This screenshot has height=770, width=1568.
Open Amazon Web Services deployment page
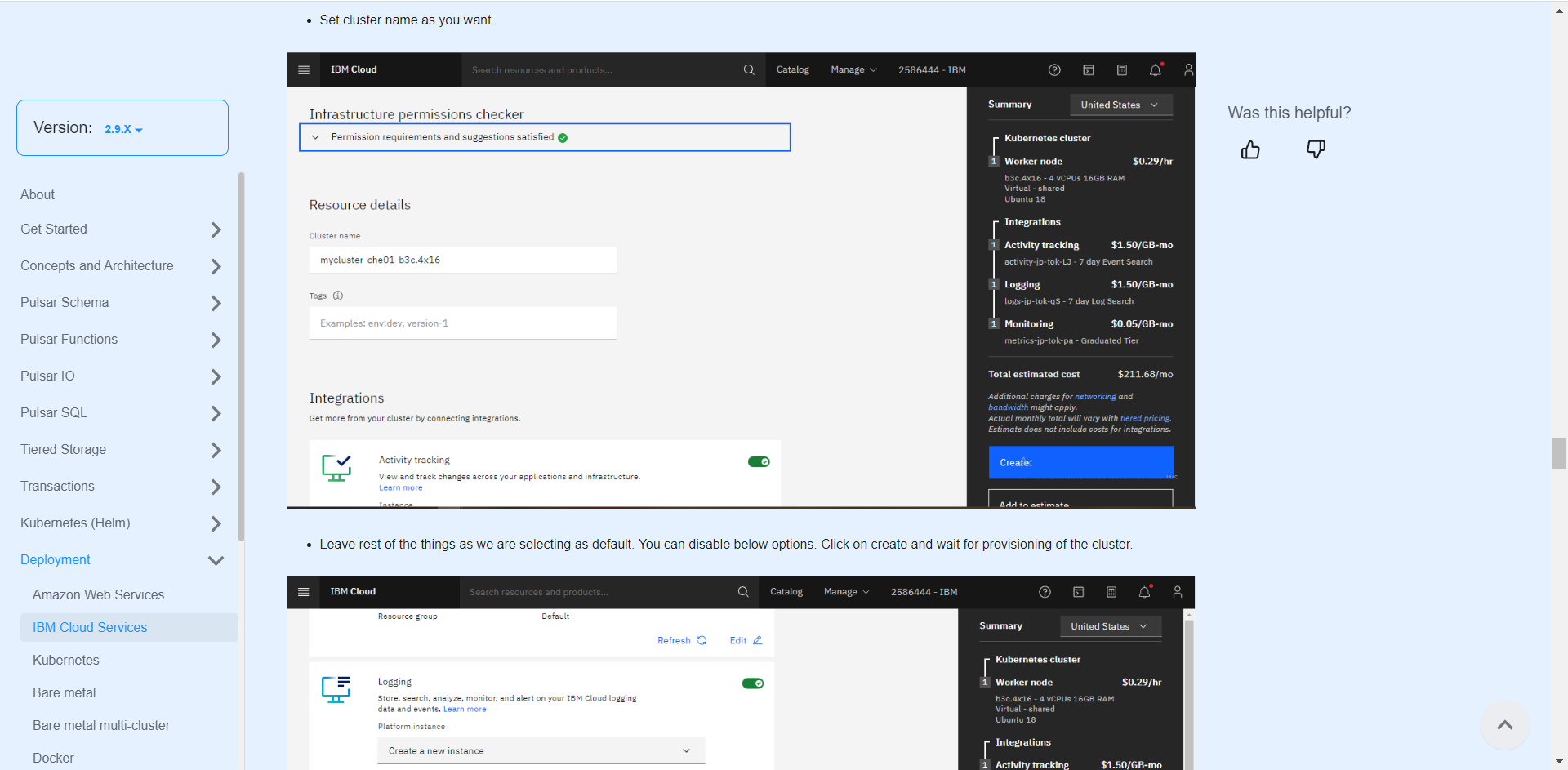(x=98, y=594)
